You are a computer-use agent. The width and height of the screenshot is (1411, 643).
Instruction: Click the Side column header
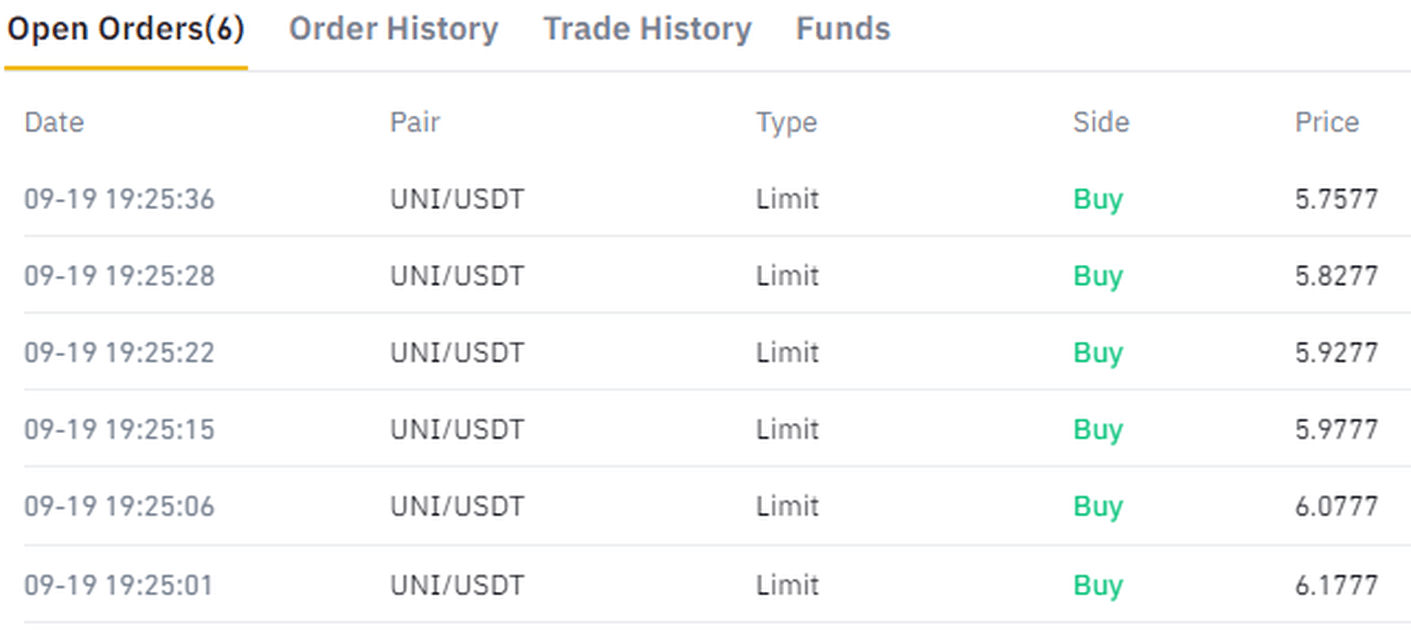1101,122
